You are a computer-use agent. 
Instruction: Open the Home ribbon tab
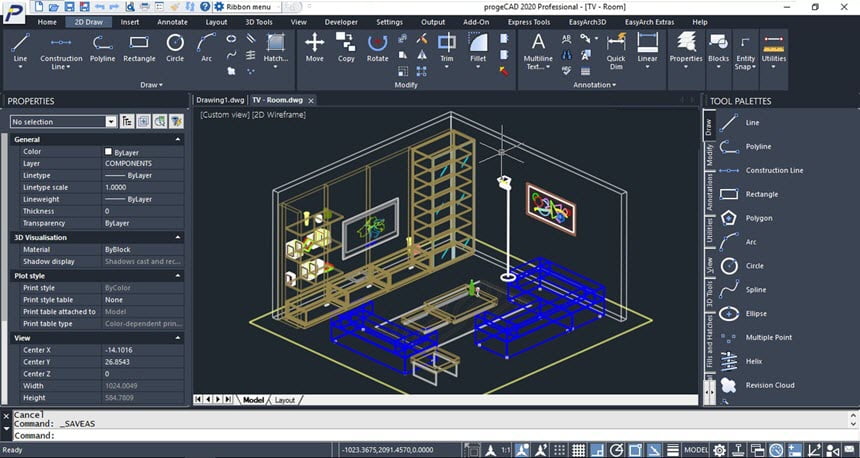[x=47, y=22]
